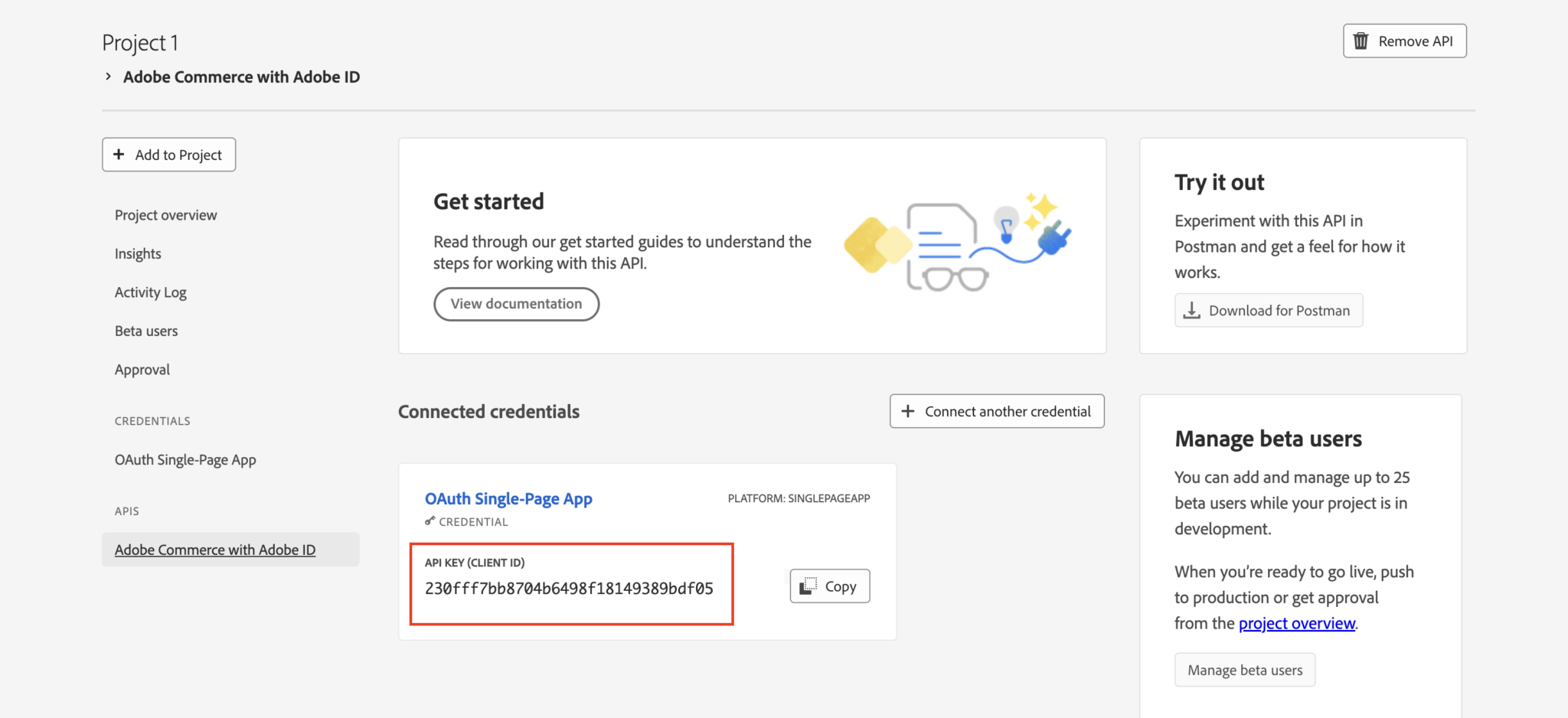The width and height of the screenshot is (1568, 718).
Task: Open Project overview in the sidebar
Action: click(x=166, y=215)
